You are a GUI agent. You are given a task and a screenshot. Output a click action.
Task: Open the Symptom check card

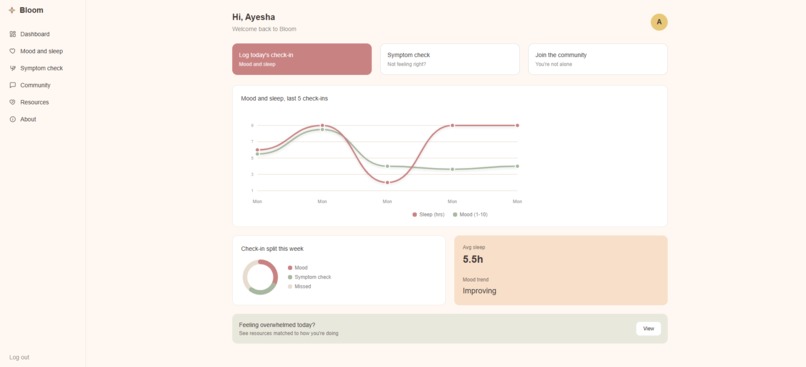coord(450,59)
